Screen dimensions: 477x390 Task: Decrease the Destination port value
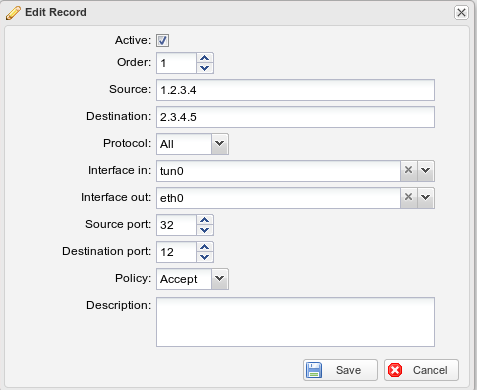click(x=205, y=257)
